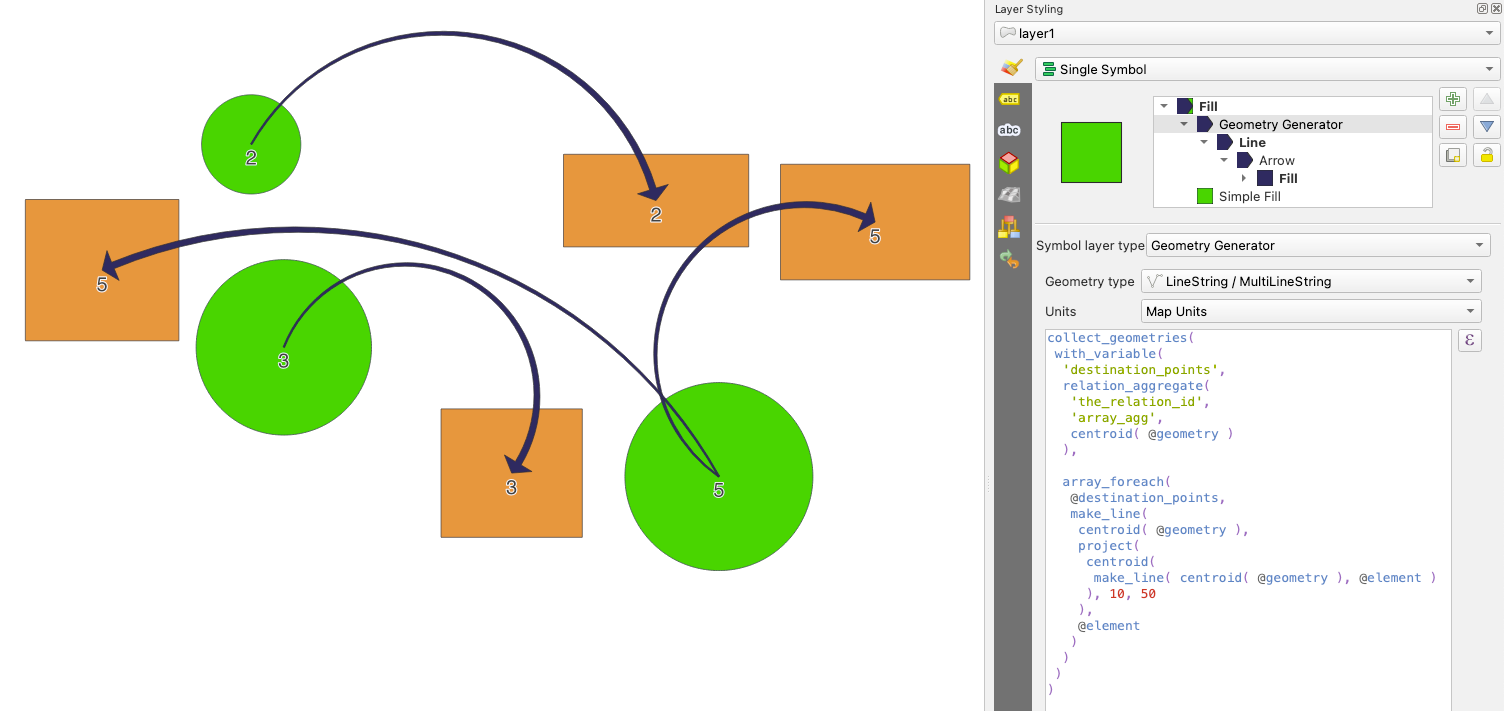Change Units from Map Units dropdown
Screen dimensions: 1504x711
click(1310, 312)
